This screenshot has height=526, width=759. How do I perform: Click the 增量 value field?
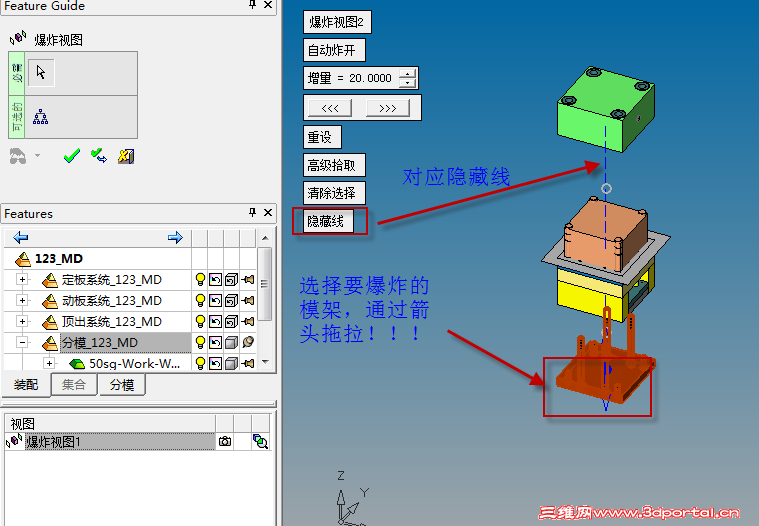[370, 78]
